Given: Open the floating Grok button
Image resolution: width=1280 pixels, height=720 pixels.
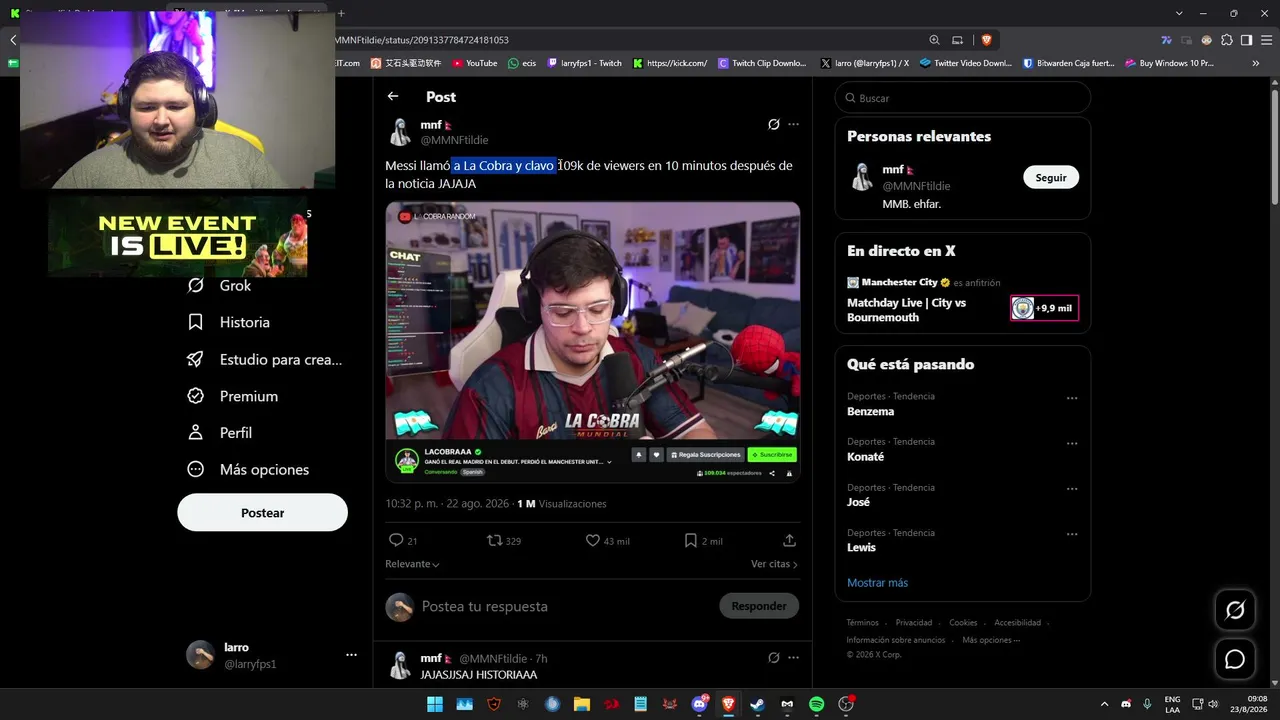Looking at the screenshot, I should [1235, 610].
